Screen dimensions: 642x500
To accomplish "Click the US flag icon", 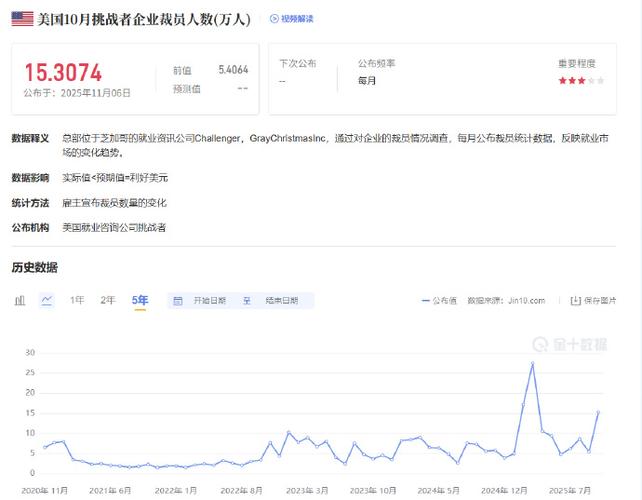I will (x=22, y=19).
